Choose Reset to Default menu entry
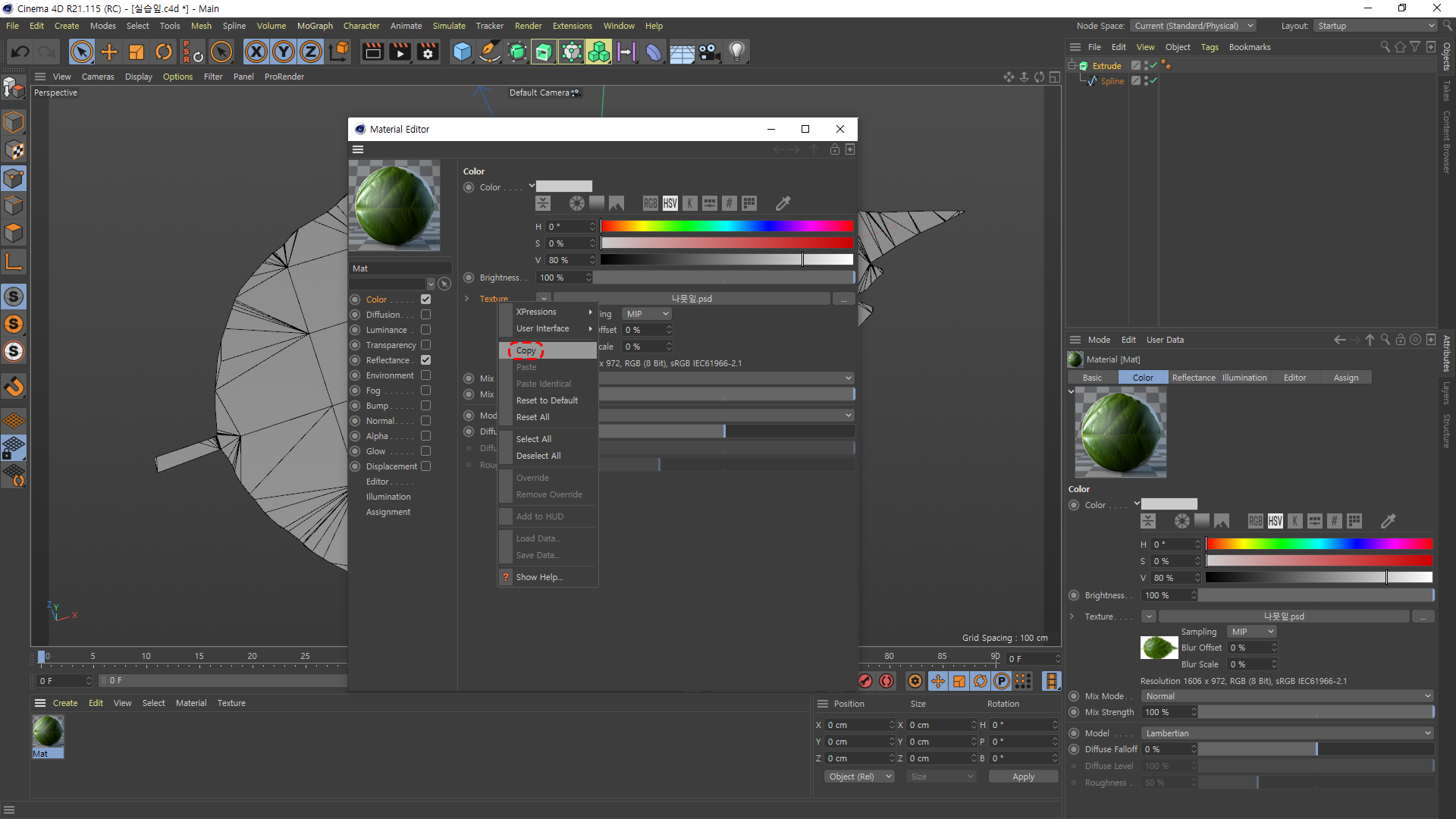 coord(547,400)
